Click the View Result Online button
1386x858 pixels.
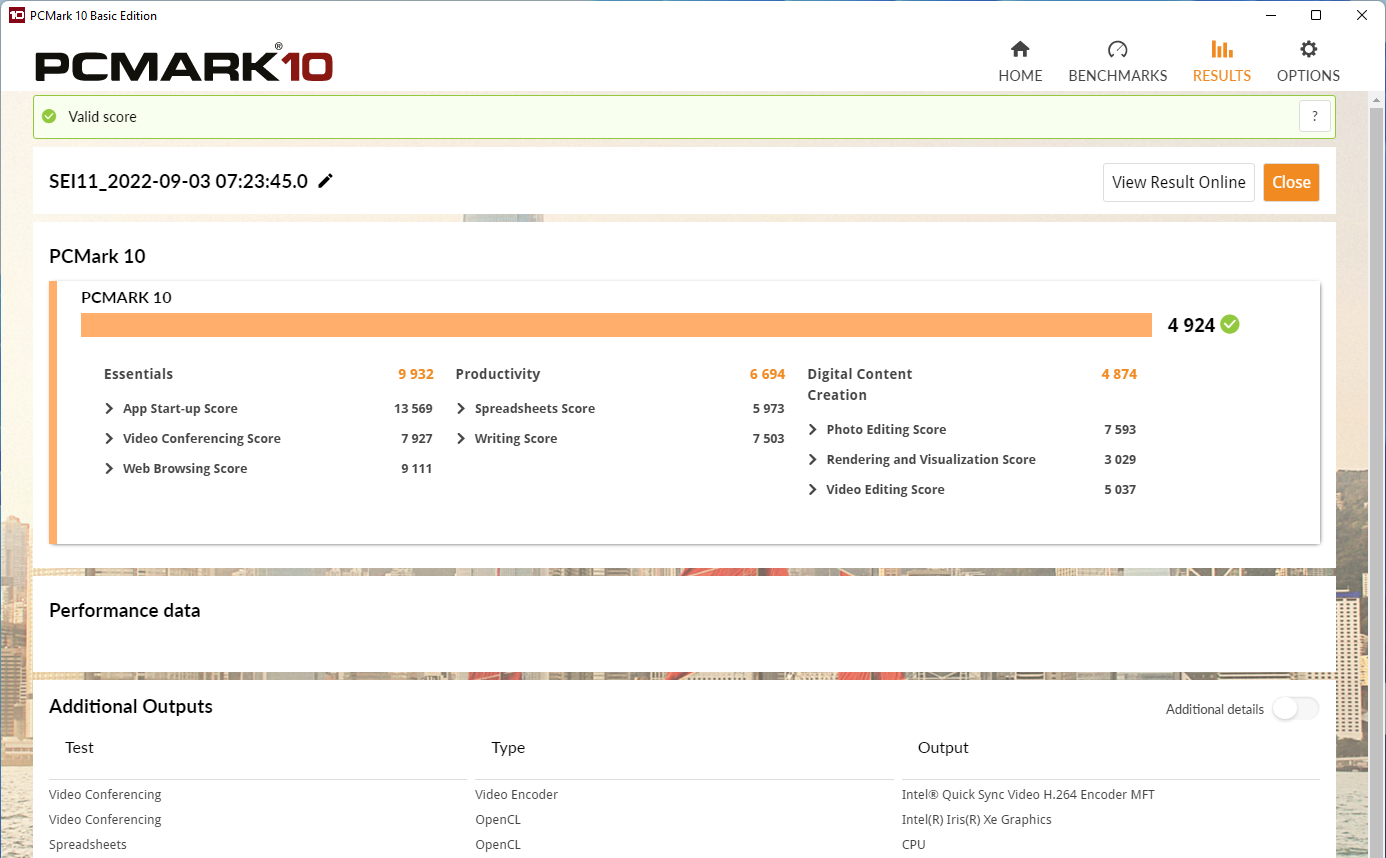click(1178, 182)
